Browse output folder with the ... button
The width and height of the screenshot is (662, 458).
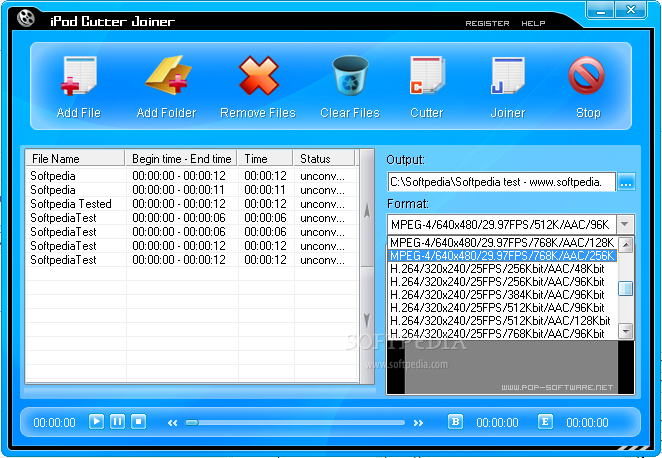coord(627,182)
